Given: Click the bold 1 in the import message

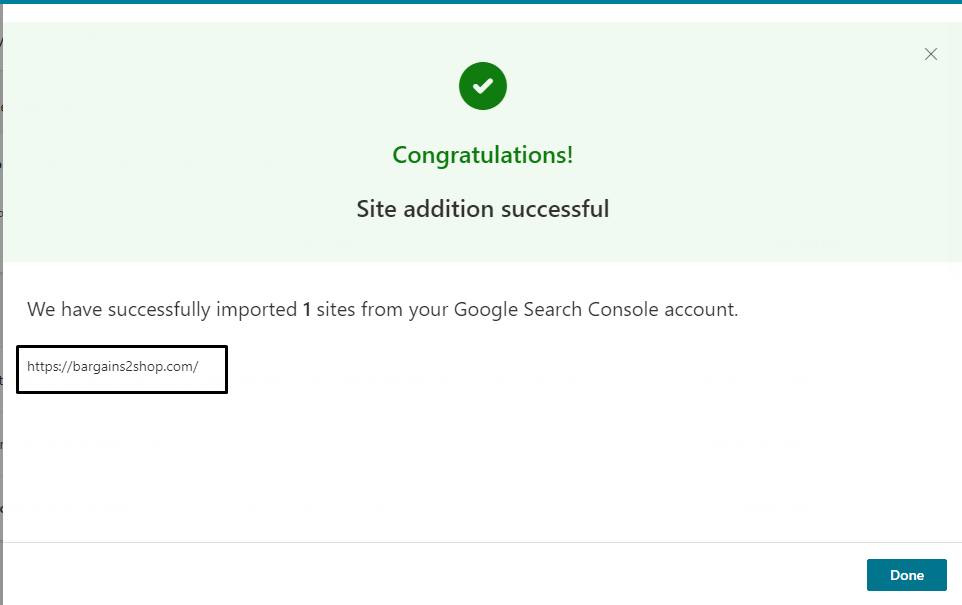Looking at the screenshot, I should coord(307,309).
